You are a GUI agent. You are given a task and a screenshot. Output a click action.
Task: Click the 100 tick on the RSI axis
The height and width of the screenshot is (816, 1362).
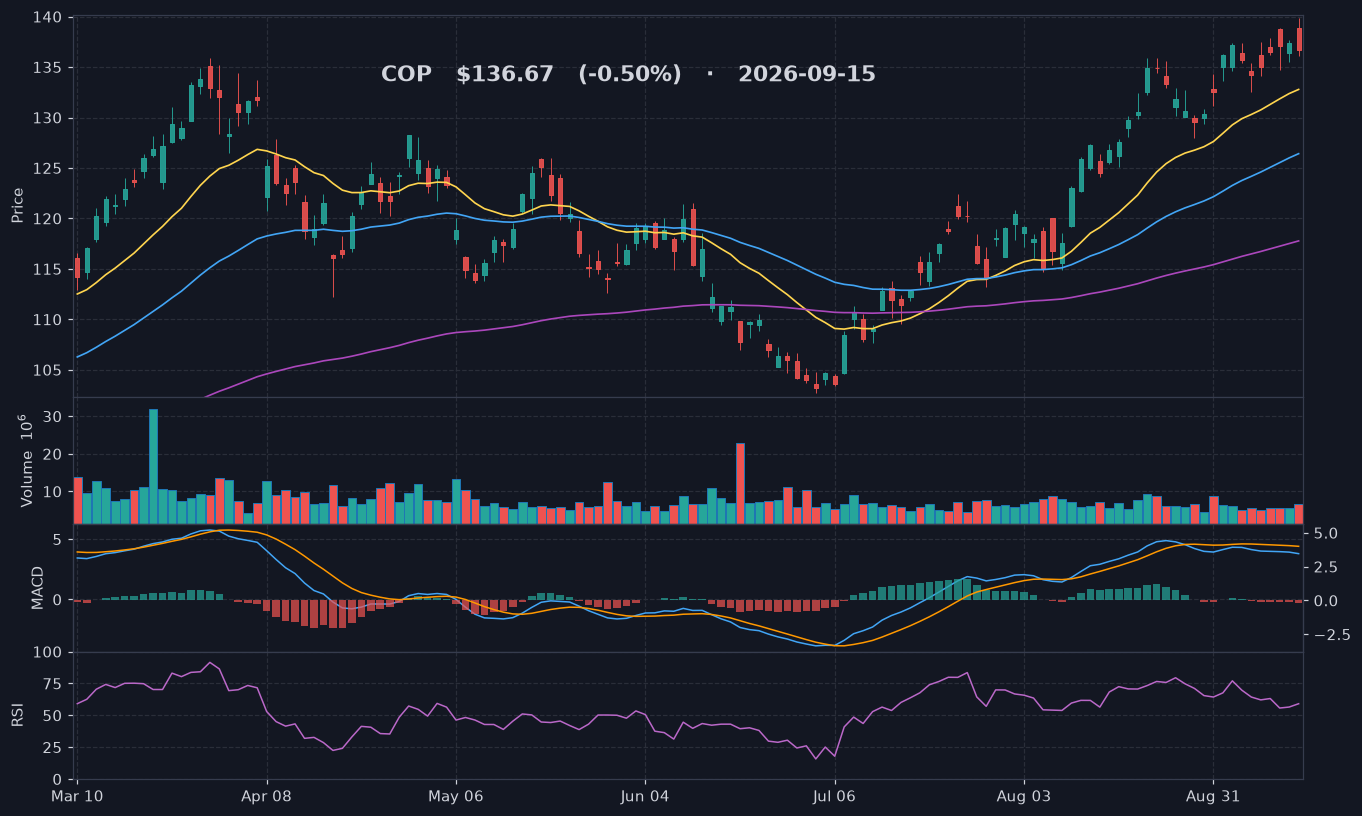[x=48, y=653]
